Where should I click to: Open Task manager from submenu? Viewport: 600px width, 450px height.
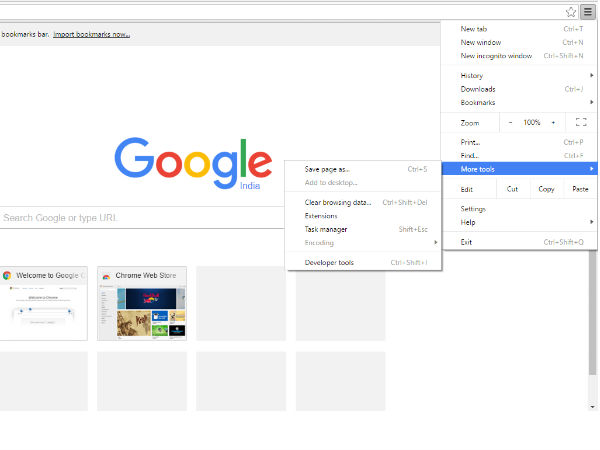pos(326,229)
